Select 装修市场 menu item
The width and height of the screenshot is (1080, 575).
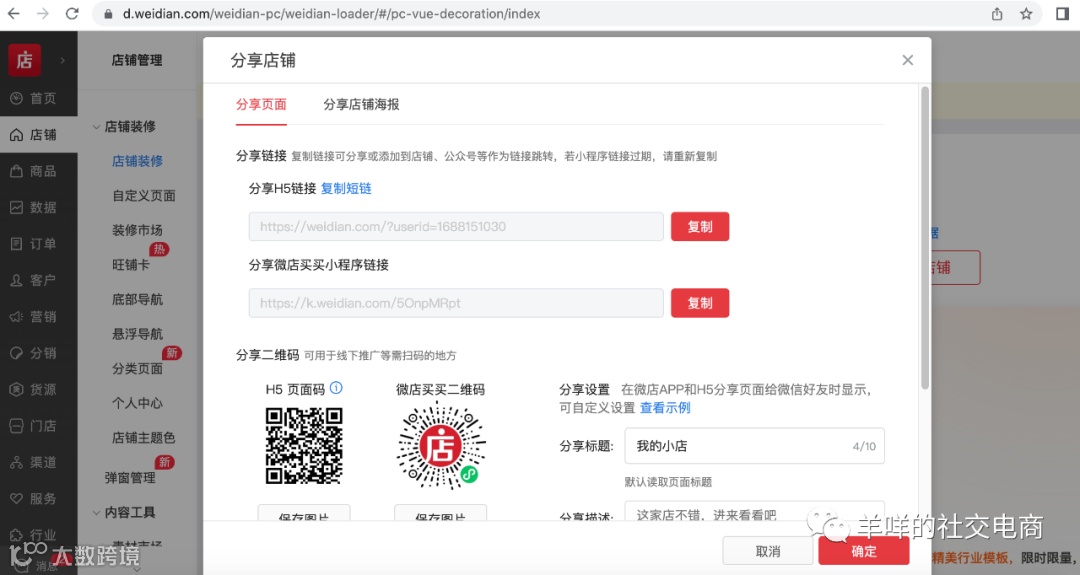click(x=138, y=230)
